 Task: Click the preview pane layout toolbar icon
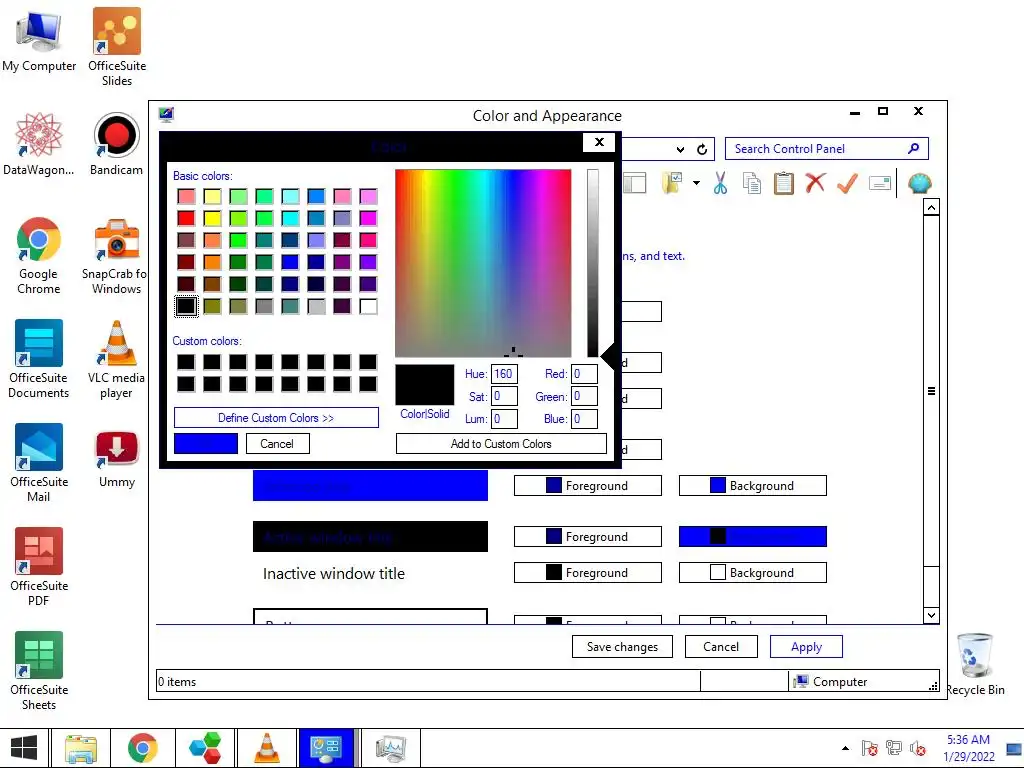[634, 184]
